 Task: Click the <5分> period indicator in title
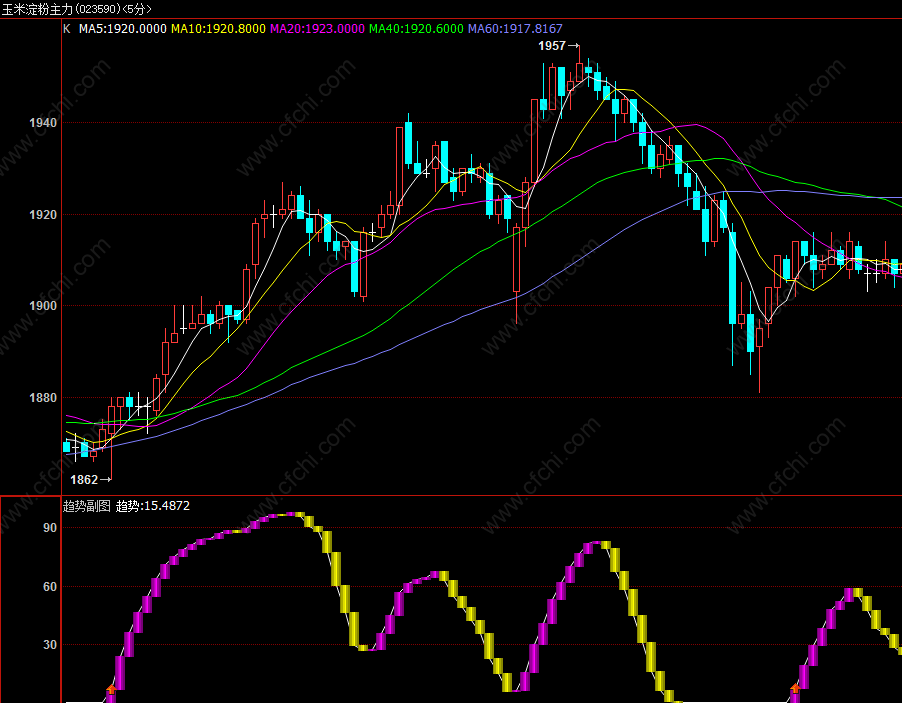coord(137,9)
